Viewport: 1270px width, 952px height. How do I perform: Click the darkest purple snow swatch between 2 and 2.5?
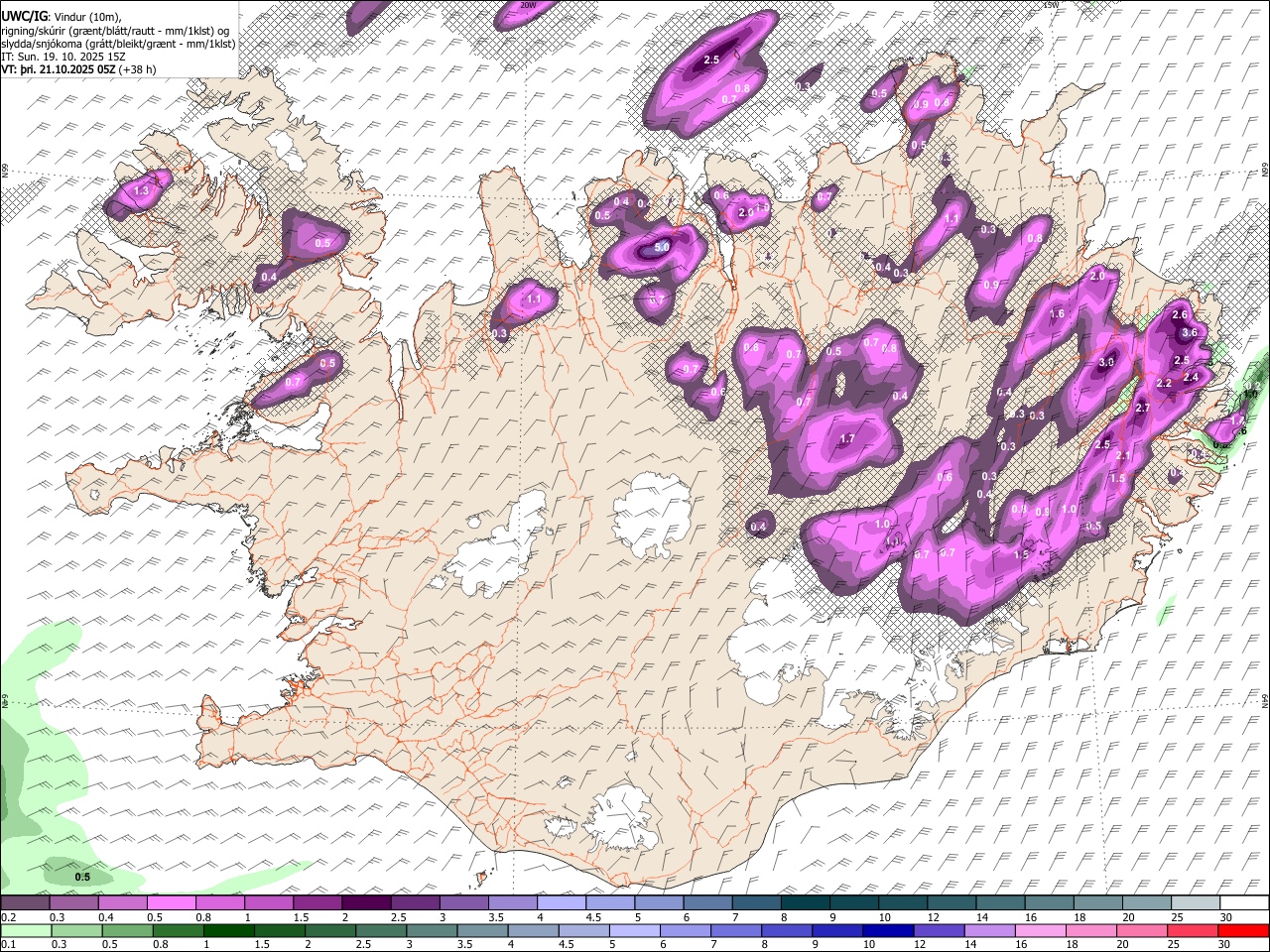tap(366, 903)
